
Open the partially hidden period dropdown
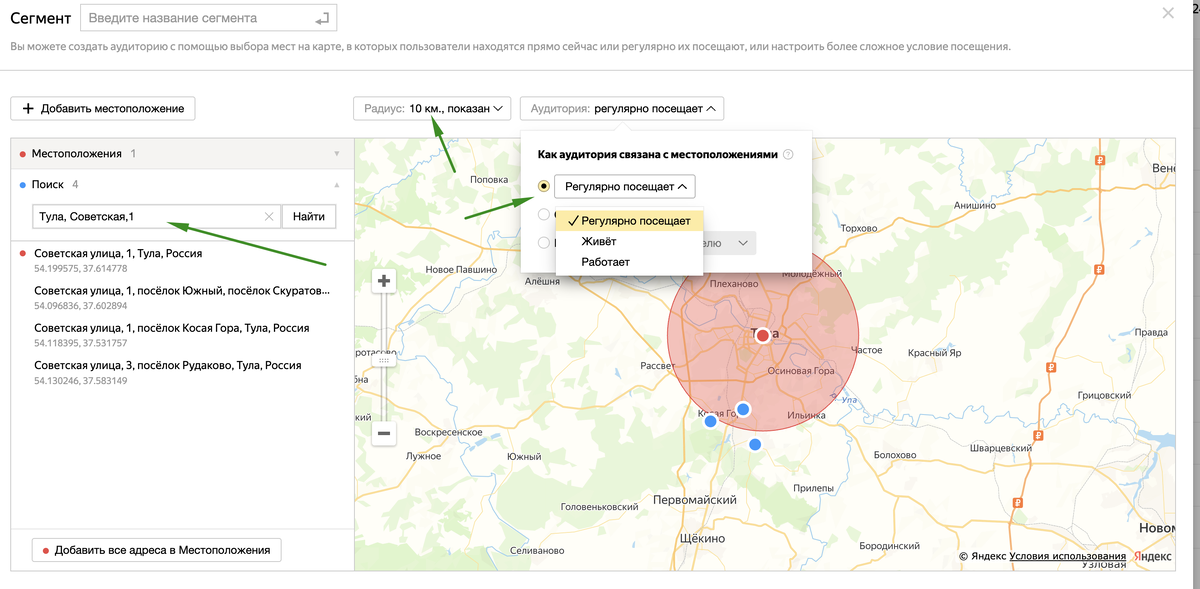pyautogui.click(x=730, y=242)
